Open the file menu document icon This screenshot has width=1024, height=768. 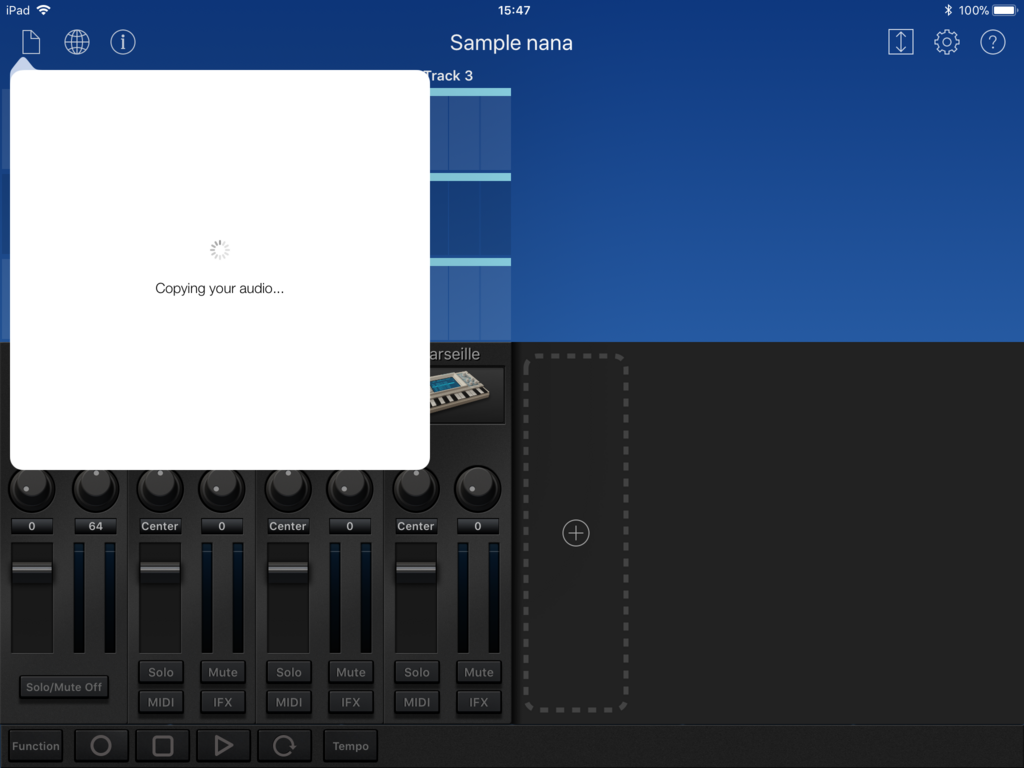tap(31, 42)
